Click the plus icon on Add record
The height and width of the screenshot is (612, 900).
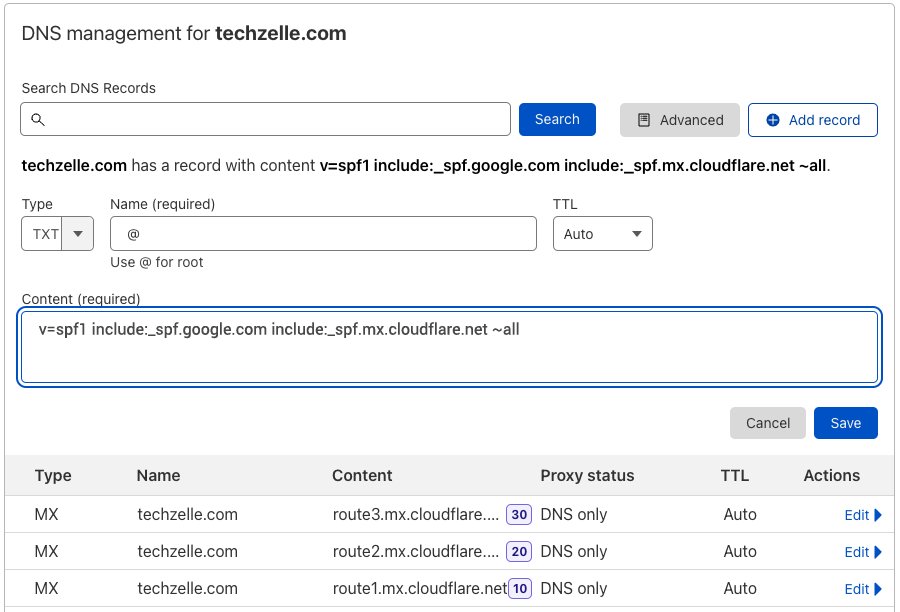pos(773,120)
